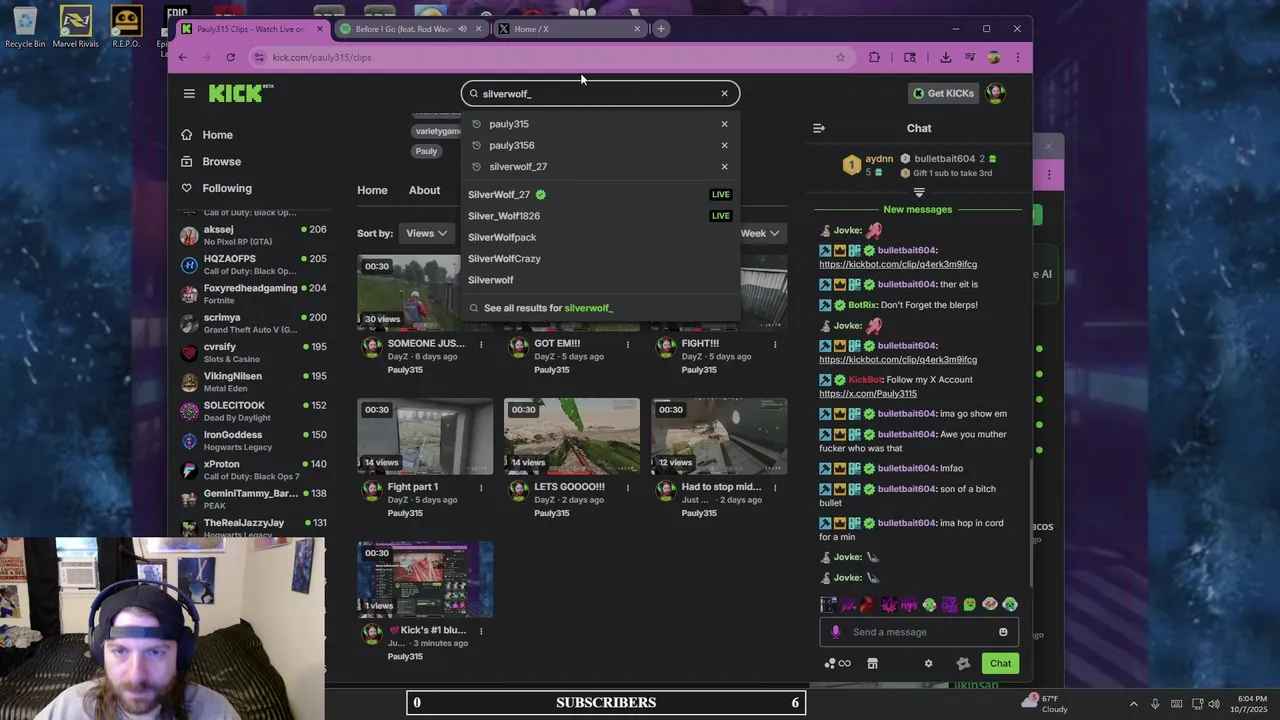Open the Kick hamburger menu

pyautogui.click(x=189, y=93)
